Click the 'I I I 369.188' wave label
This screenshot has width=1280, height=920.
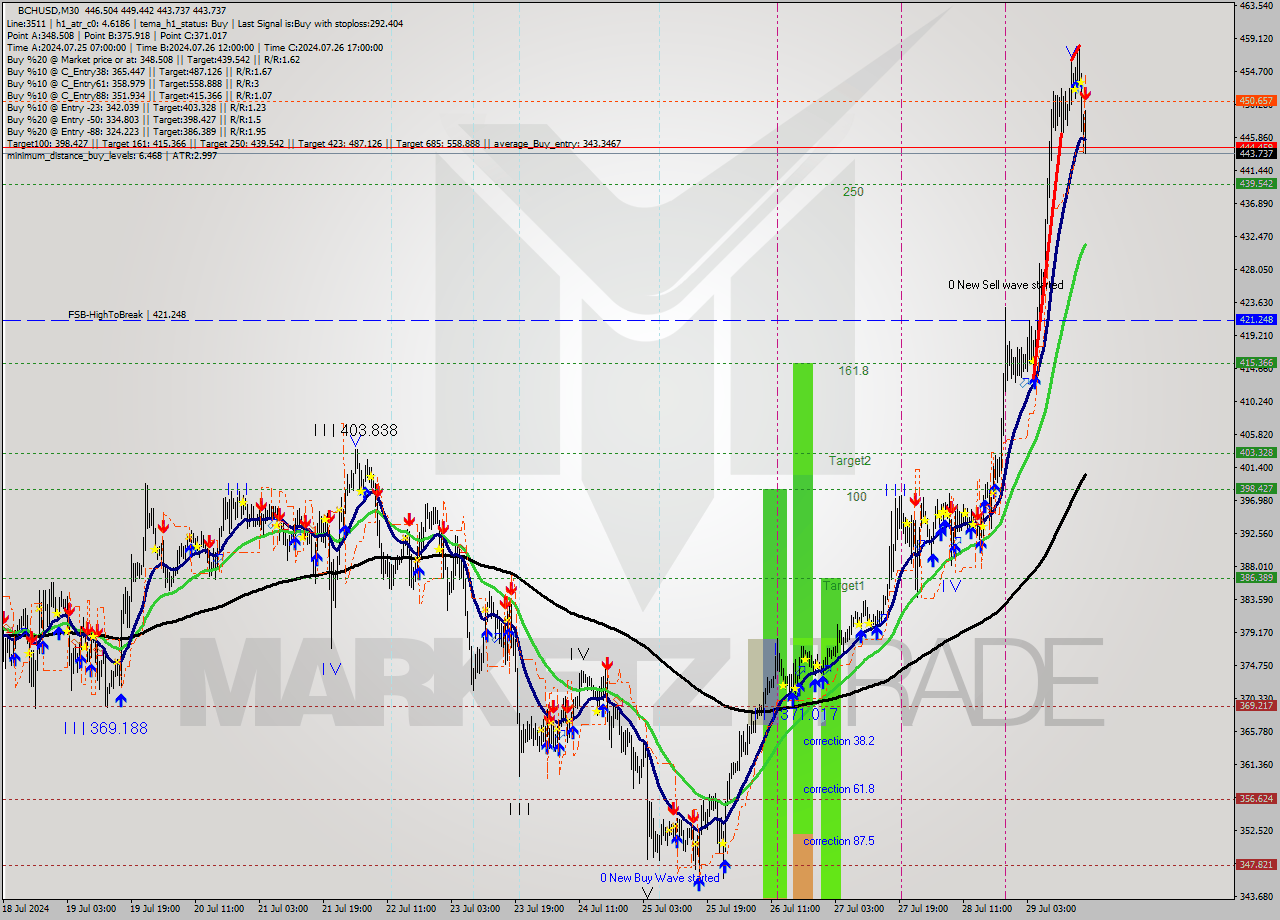(x=105, y=728)
